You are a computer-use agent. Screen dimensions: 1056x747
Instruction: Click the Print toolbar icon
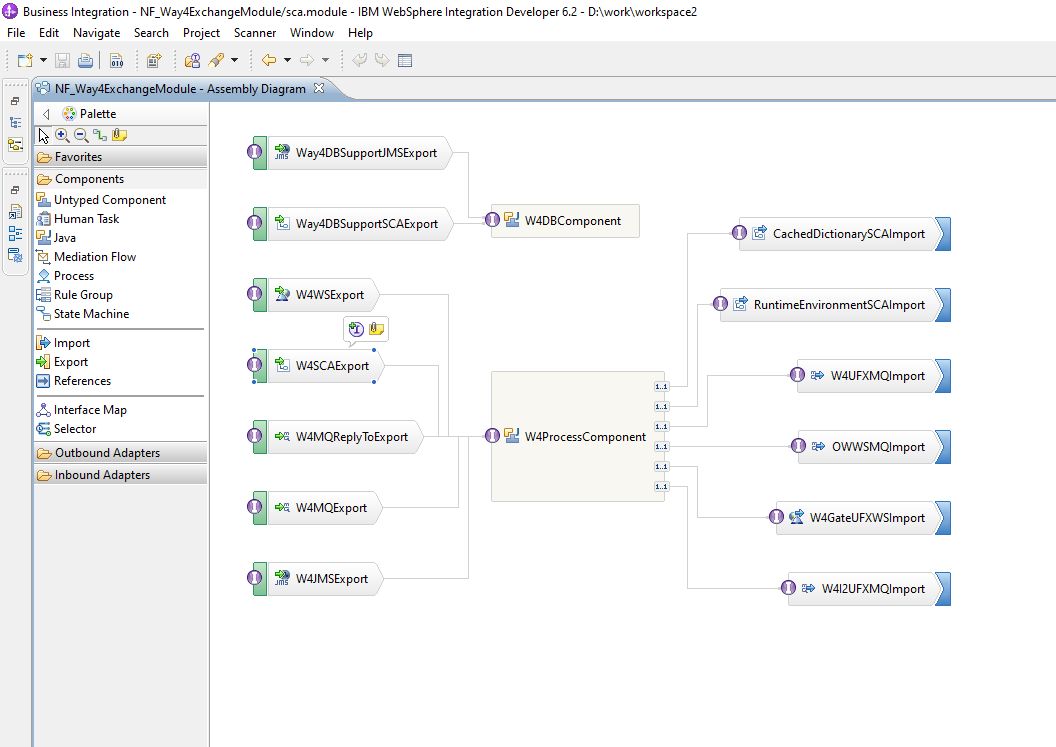86,61
